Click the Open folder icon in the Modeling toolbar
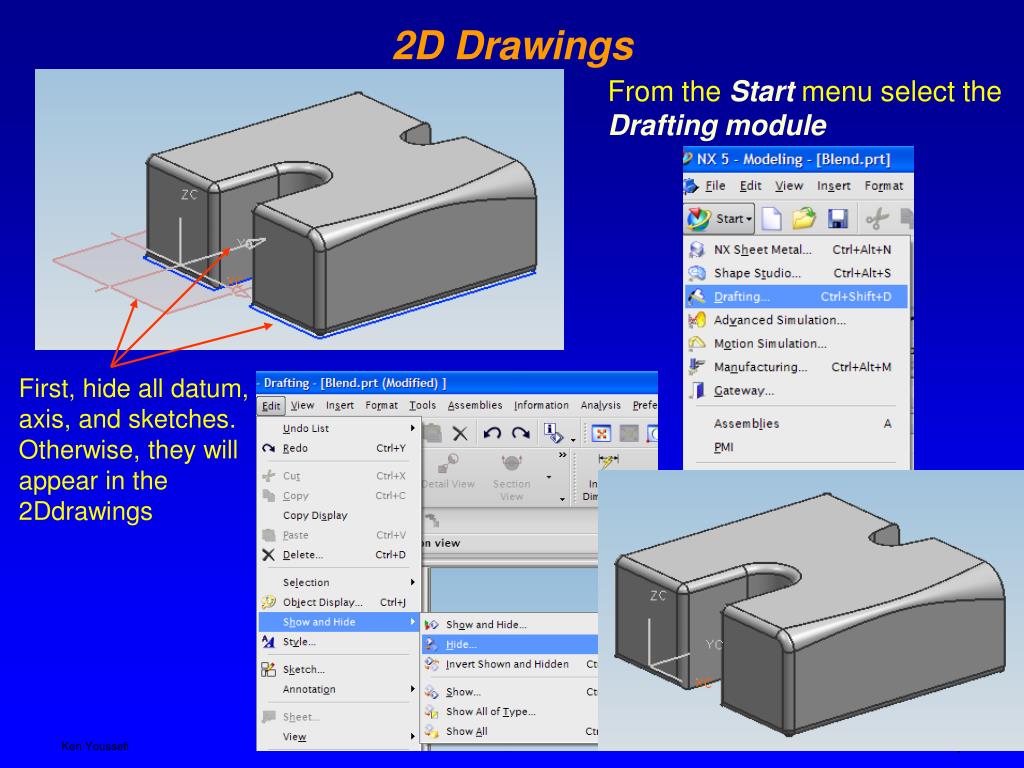 [x=804, y=218]
